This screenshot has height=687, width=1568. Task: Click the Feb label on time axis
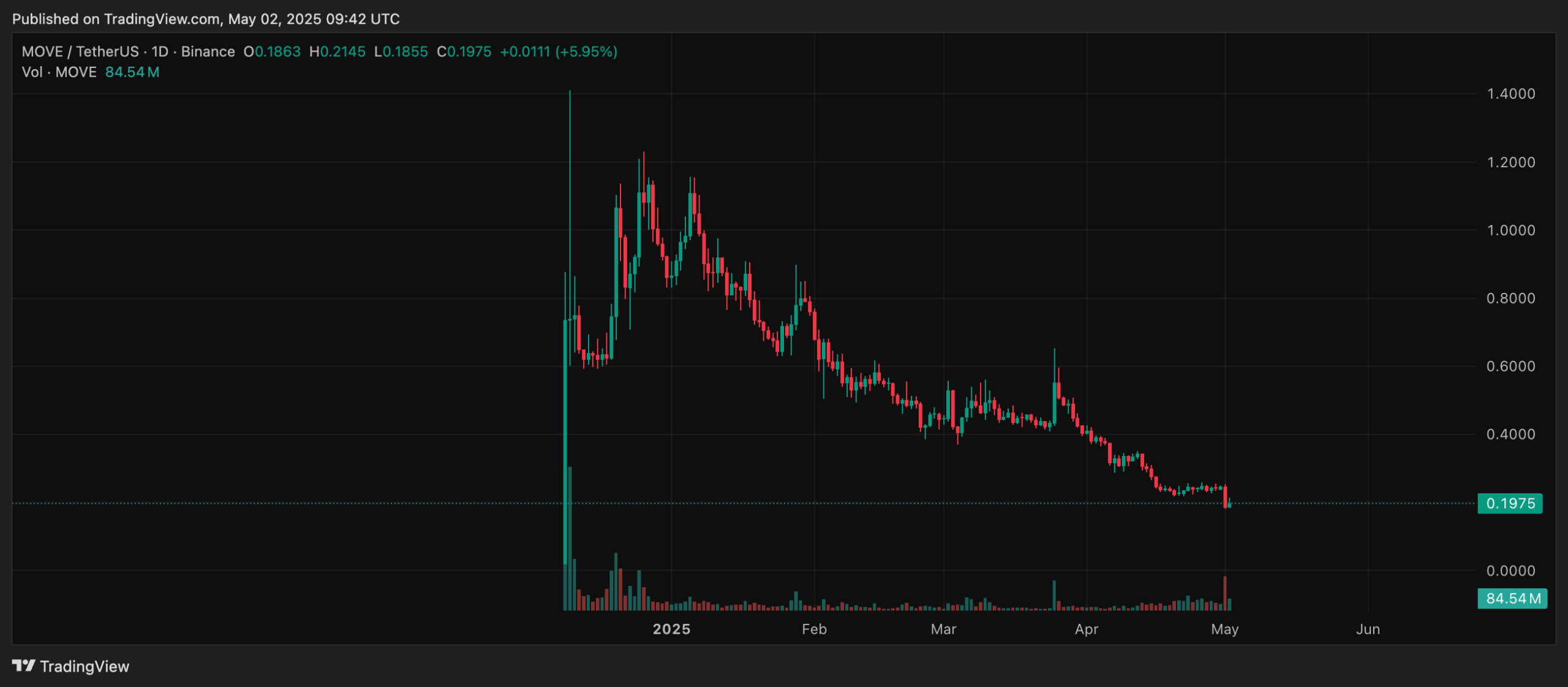[x=814, y=629]
